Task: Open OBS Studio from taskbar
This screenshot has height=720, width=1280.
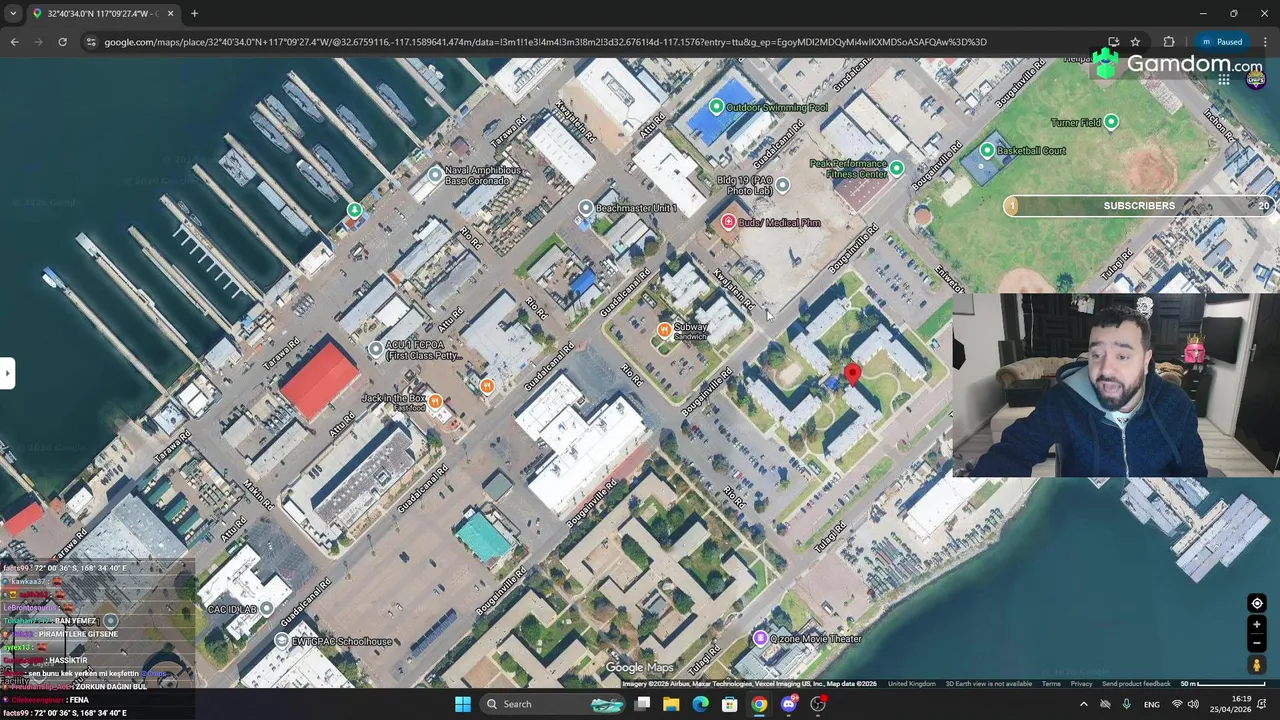Action: point(818,704)
